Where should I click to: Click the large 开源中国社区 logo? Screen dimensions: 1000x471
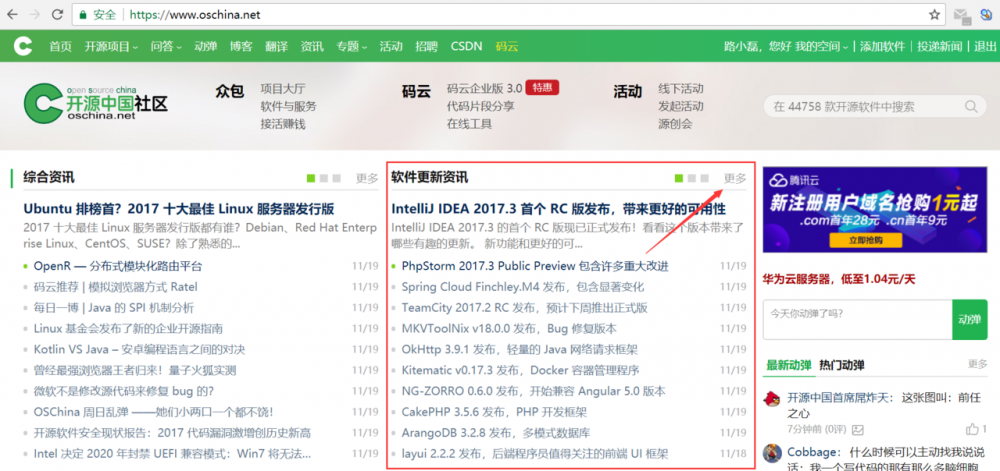pos(96,103)
